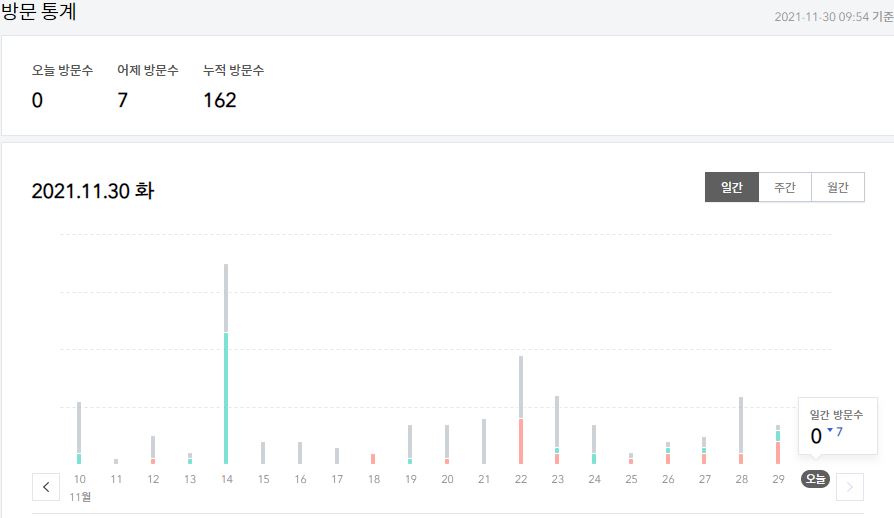The width and height of the screenshot is (894, 518).
Task: Select the bar for day 24
Action: point(594,444)
